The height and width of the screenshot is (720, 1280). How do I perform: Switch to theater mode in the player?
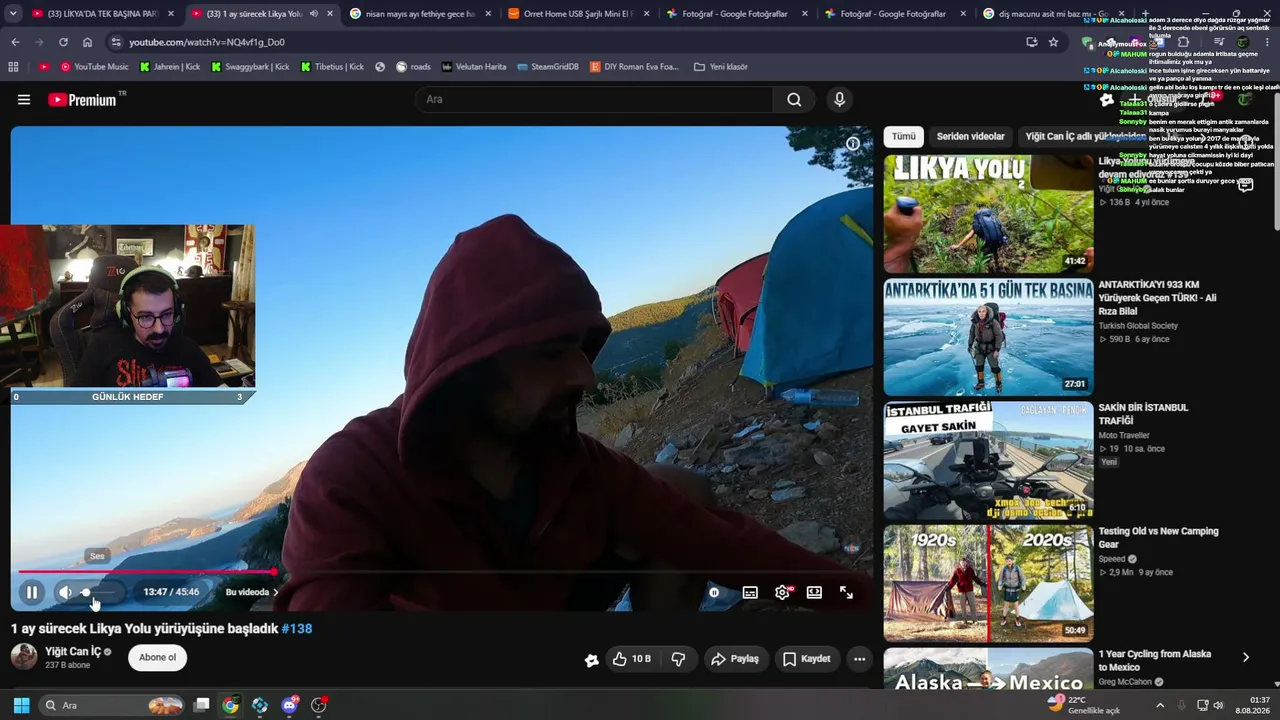(814, 592)
